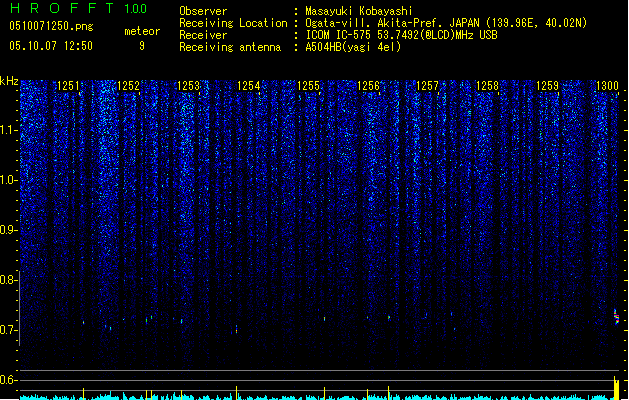629x400 pixels.
Task: Click the yellow meteor marker before 1254
Action: [x=236, y=393]
